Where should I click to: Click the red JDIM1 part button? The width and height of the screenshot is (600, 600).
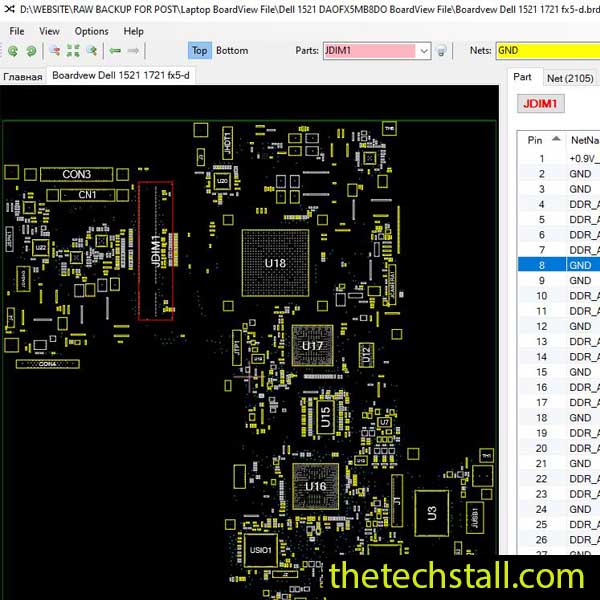[x=540, y=104]
